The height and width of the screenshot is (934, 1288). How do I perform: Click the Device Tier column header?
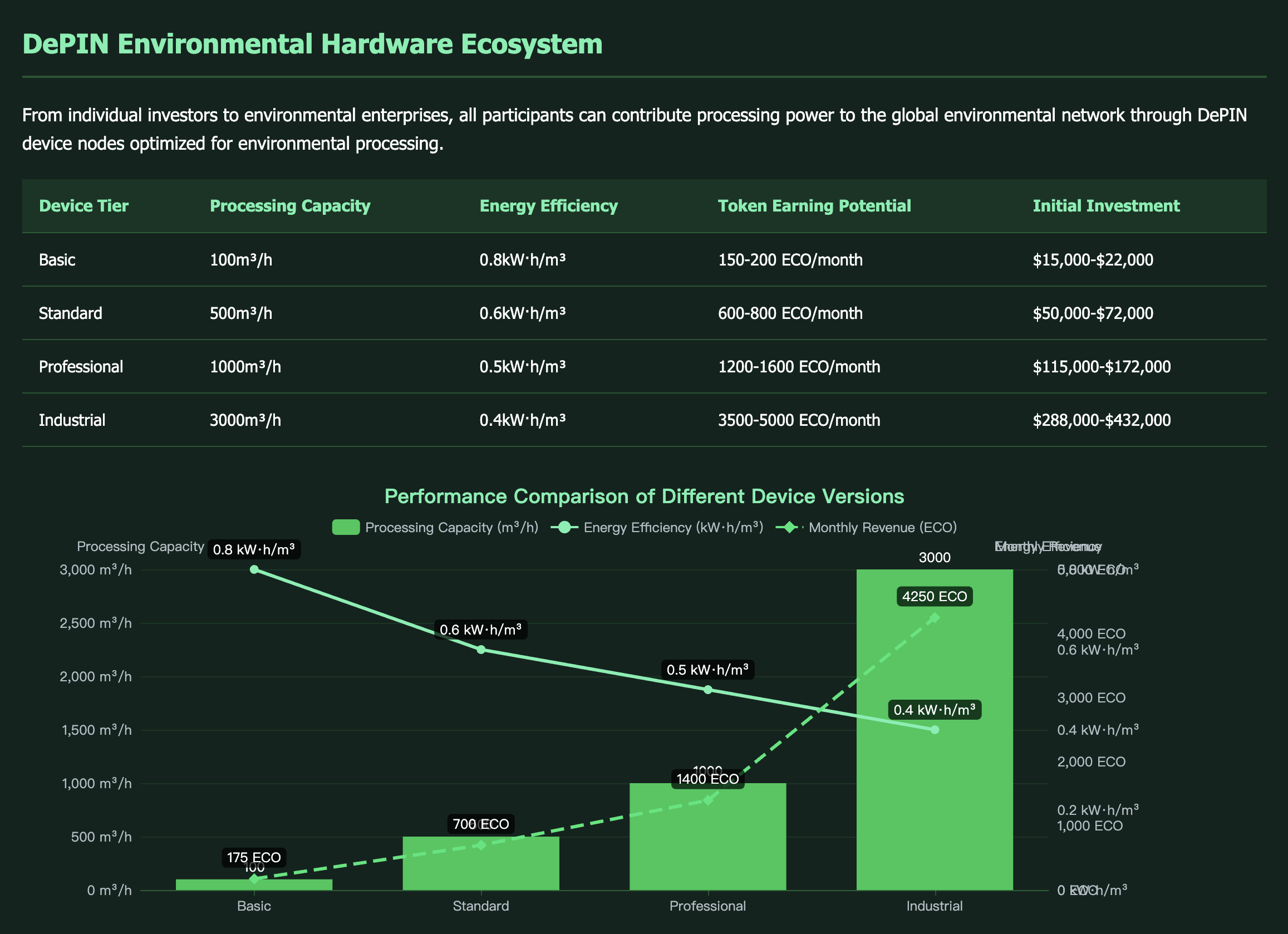(x=83, y=205)
